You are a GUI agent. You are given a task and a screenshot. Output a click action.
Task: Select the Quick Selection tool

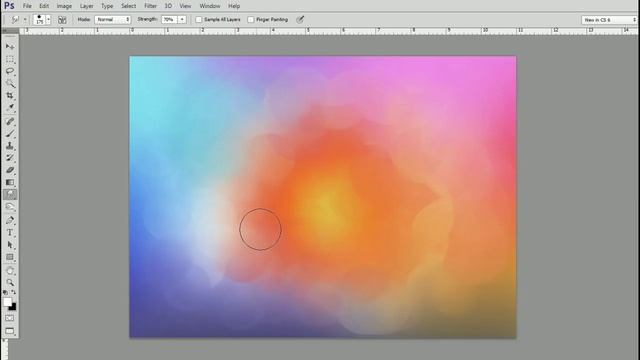(x=10, y=84)
